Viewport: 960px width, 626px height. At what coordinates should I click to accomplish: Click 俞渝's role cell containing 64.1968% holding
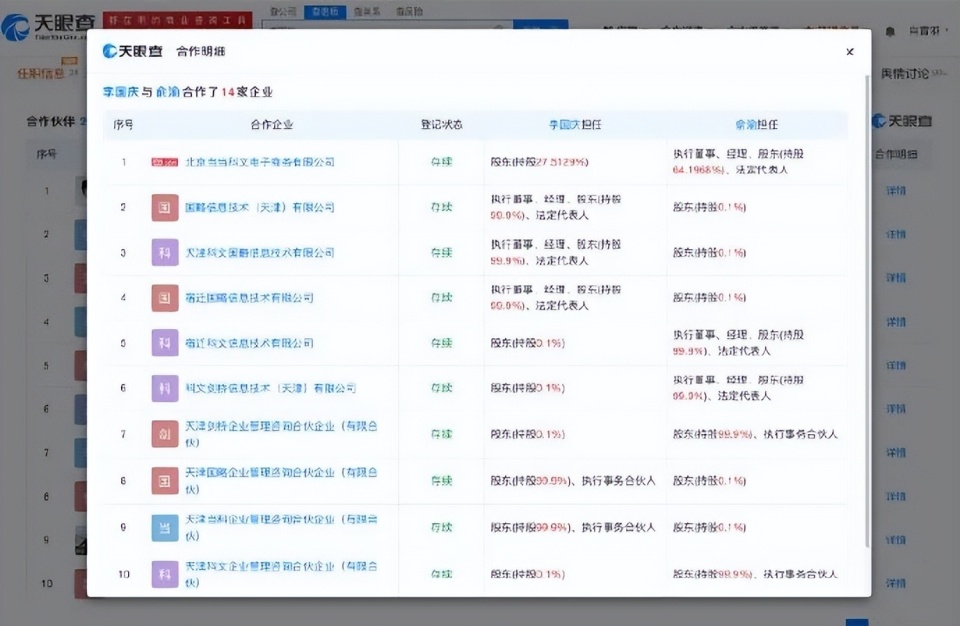click(738, 162)
